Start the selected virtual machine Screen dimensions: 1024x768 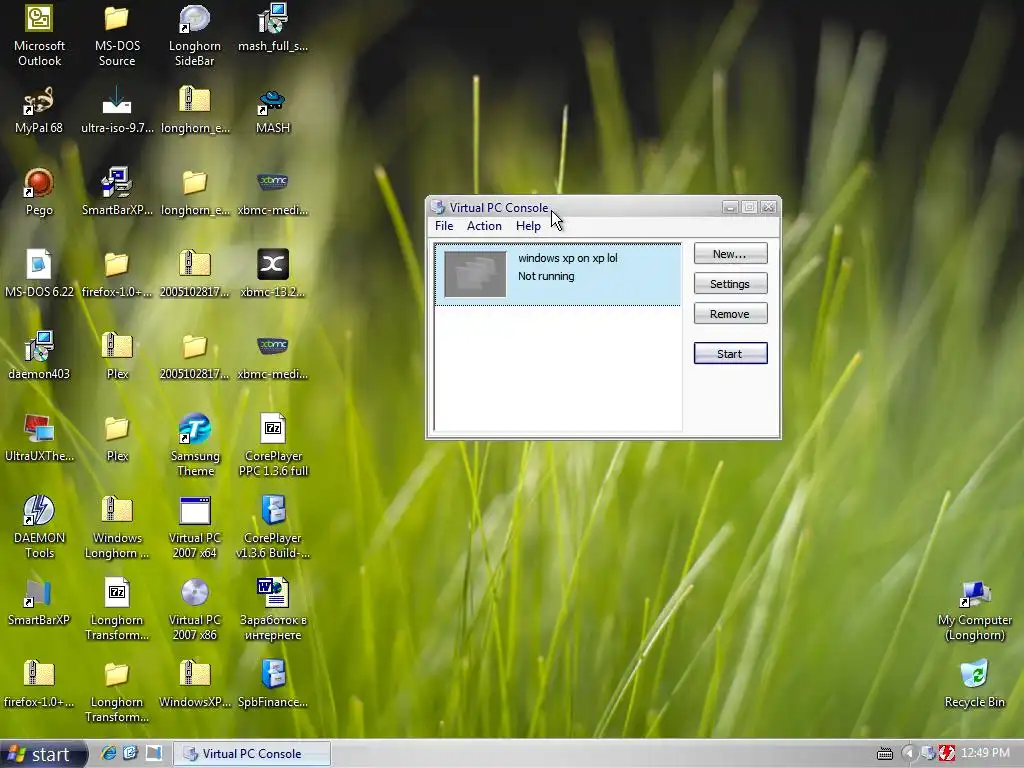pos(730,353)
